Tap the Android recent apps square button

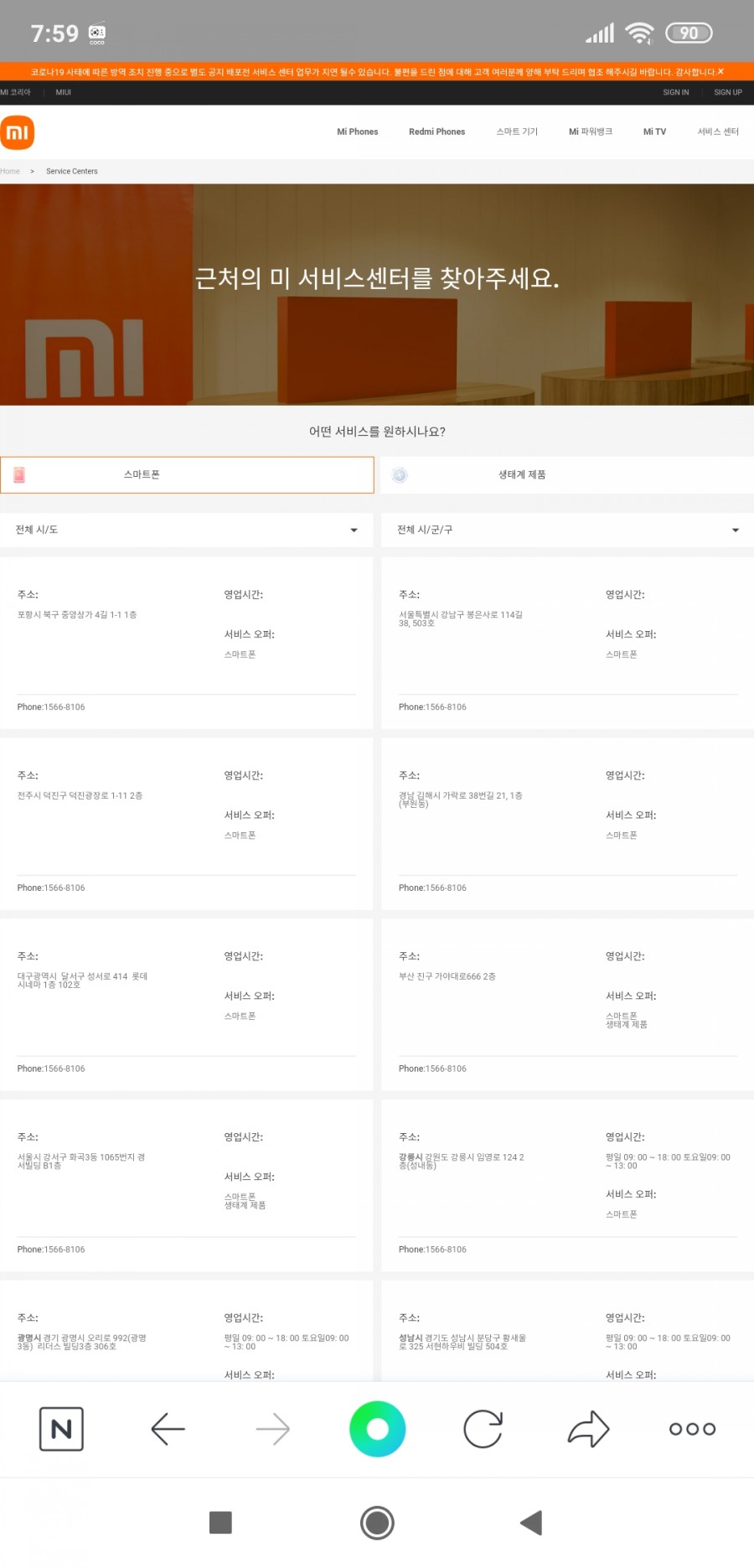tap(220, 1522)
